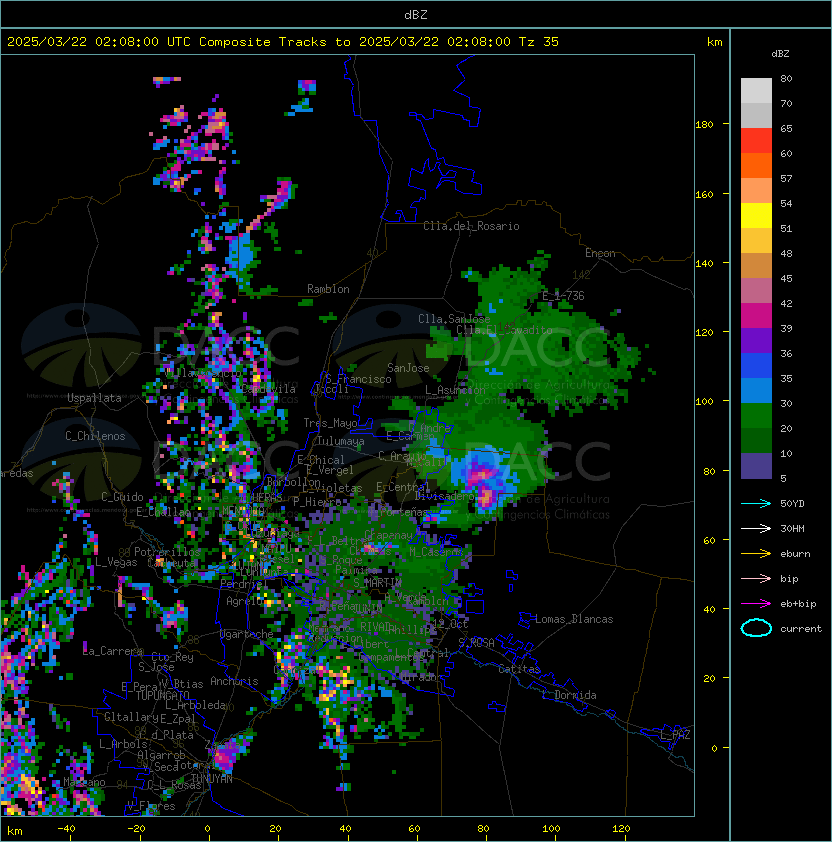Screen dimensions: 832x842
Task: Click the 'Ugarteche' map label
Action: (247, 634)
